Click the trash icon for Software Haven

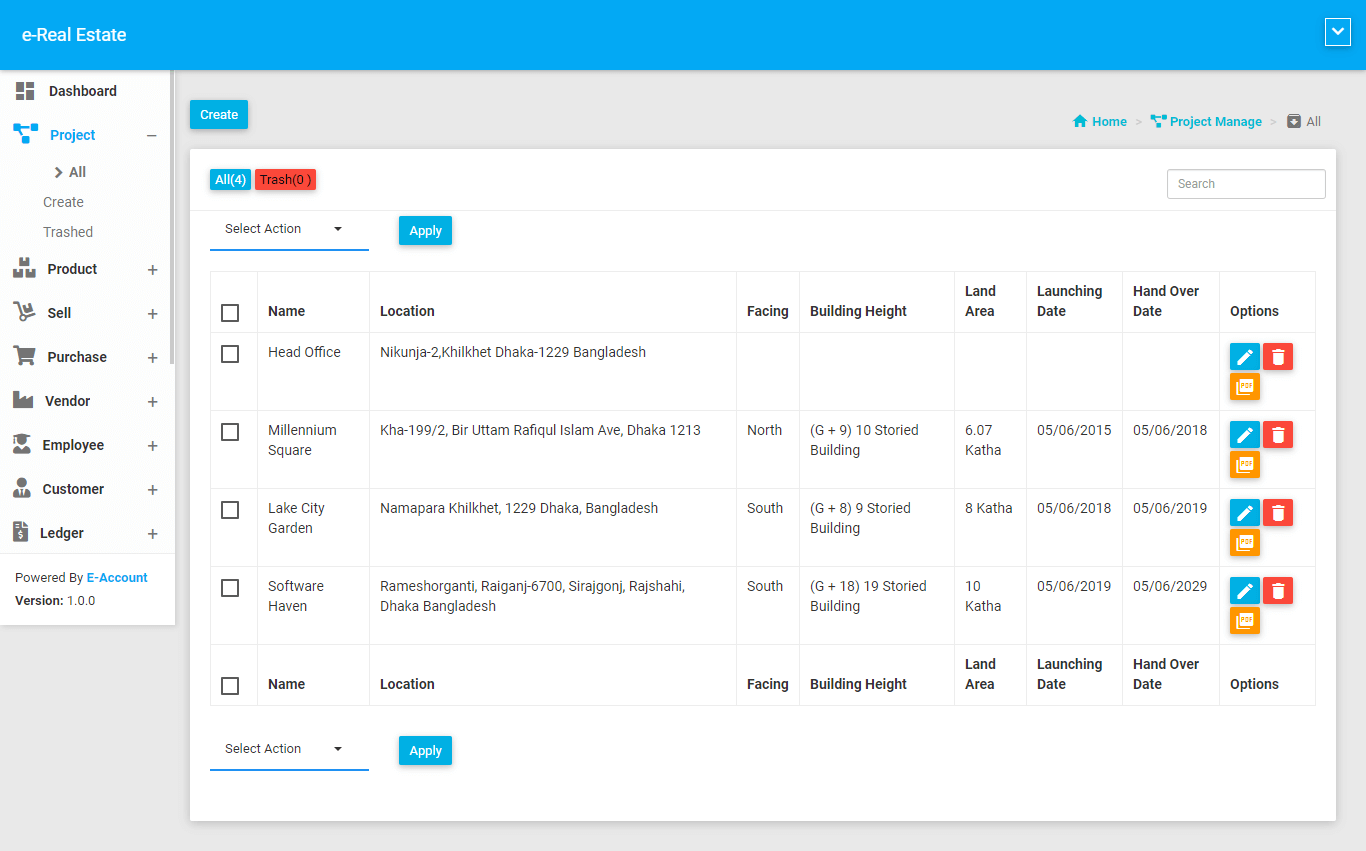click(x=1277, y=591)
